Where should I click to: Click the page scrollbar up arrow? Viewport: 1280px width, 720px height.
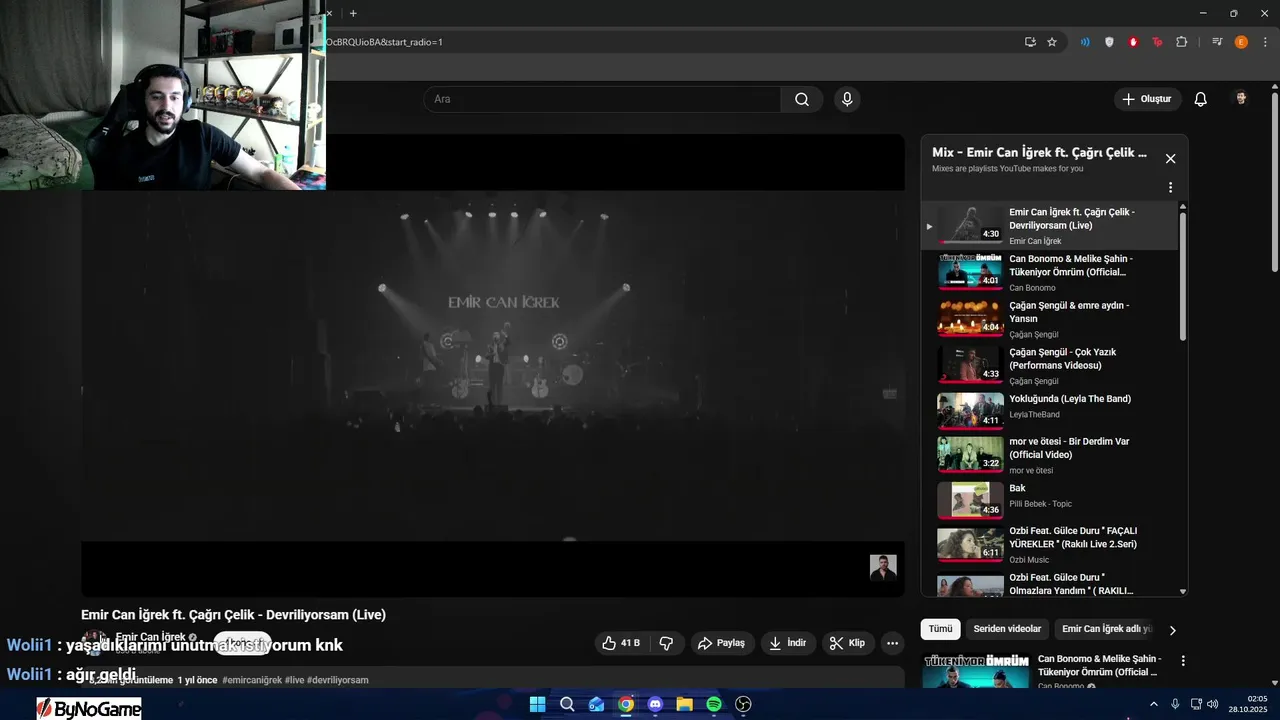pyautogui.click(x=1274, y=88)
